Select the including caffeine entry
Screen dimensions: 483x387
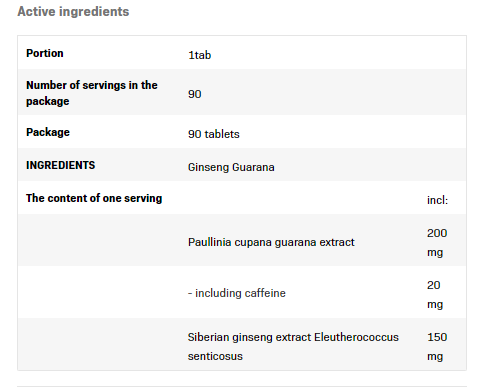point(237,293)
